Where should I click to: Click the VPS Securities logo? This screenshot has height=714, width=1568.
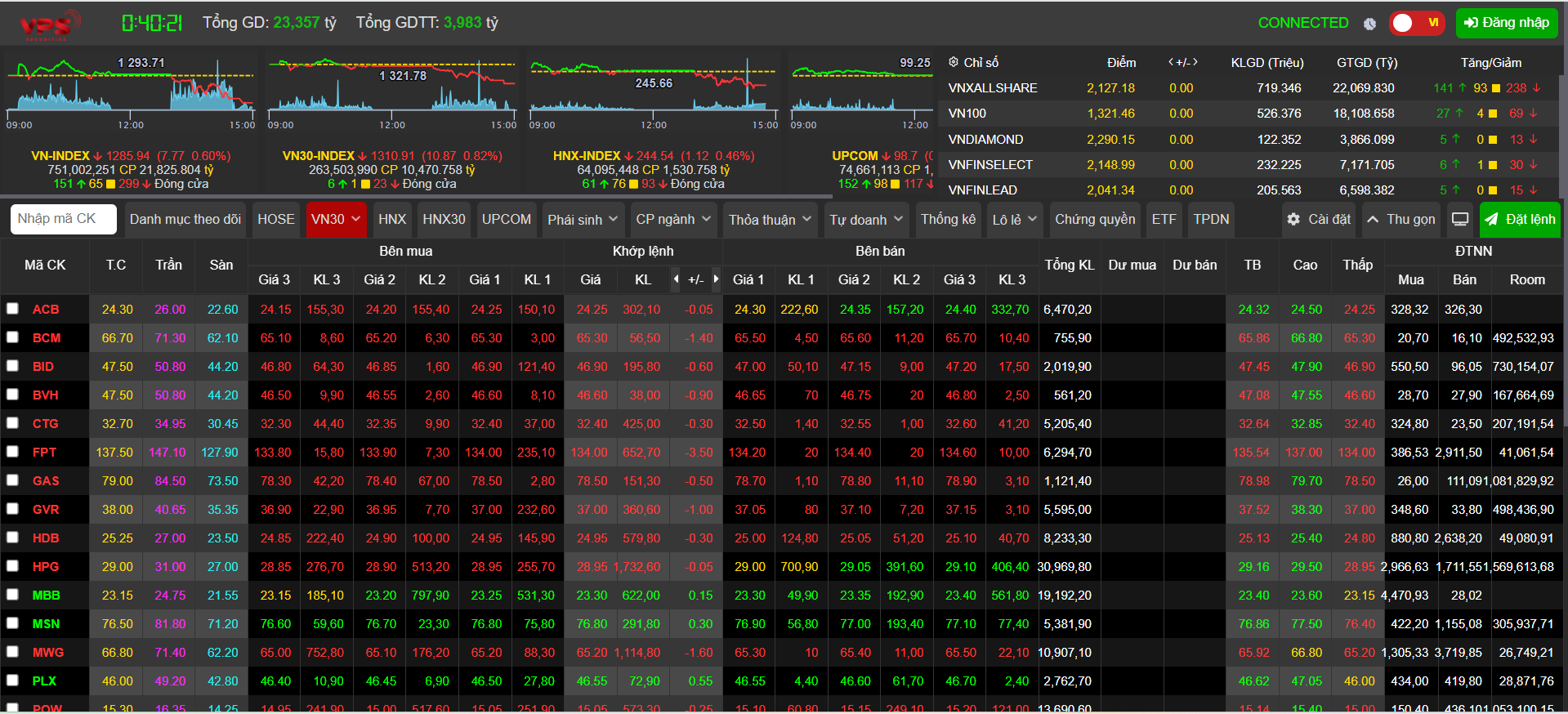pos(51,25)
